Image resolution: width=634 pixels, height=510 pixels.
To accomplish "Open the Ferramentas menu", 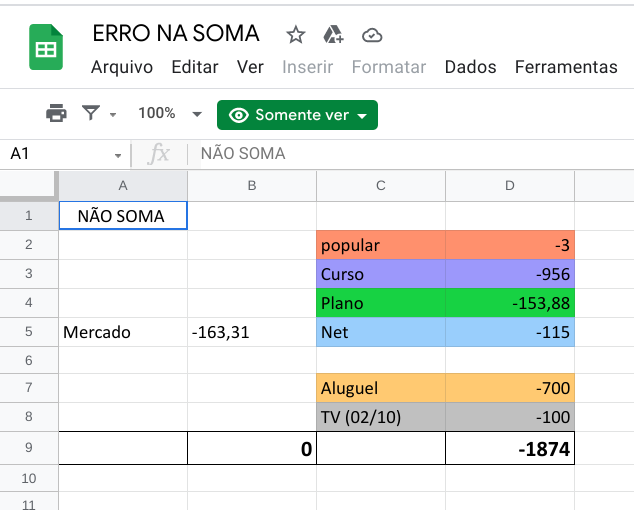I will [x=566, y=67].
